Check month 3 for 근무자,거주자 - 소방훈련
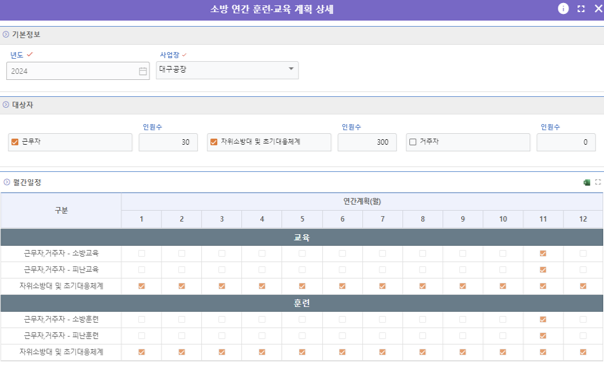The height and width of the screenshot is (378, 604). 221,319
